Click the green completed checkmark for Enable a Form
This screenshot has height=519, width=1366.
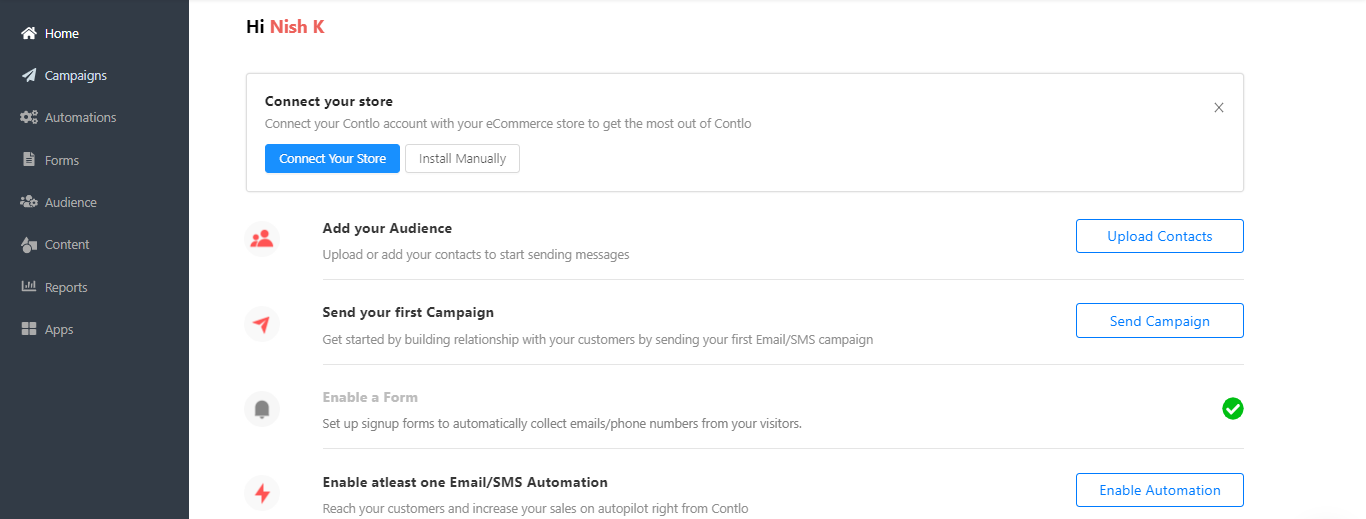1233,408
